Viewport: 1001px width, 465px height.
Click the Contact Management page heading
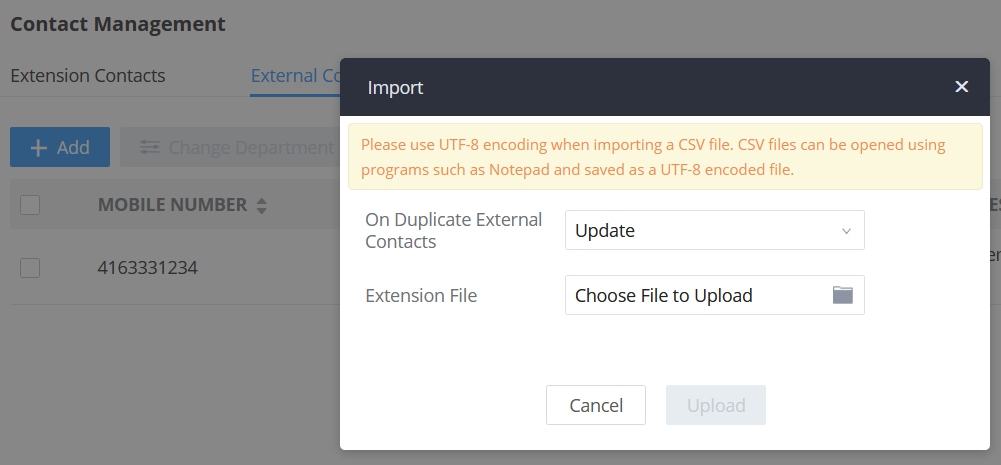[x=118, y=24]
